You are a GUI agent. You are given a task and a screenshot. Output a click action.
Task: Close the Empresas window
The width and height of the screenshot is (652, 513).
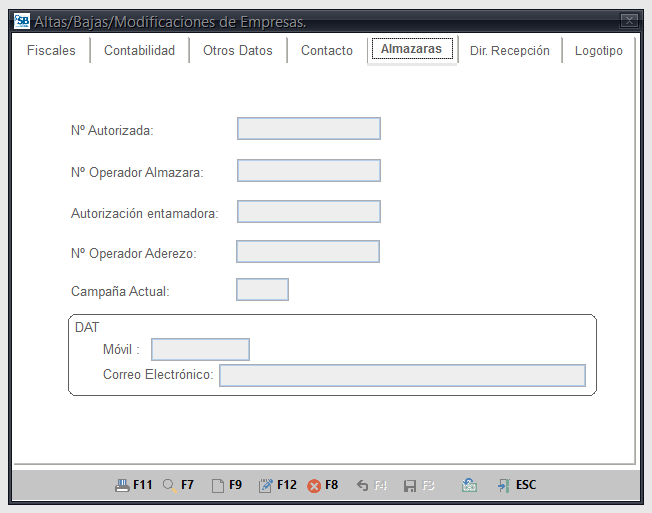[x=629, y=20]
